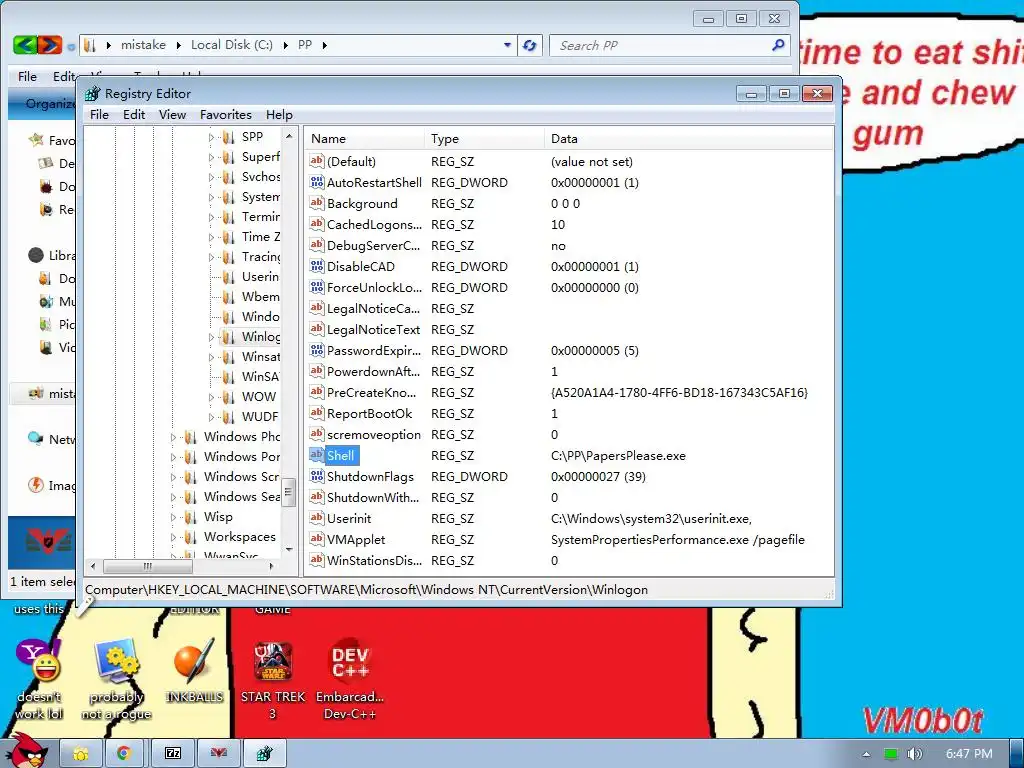Click the Search PP input field
The height and width of the screenshot is (768, 1024).
pyautogui.click(x=663, y=45)
